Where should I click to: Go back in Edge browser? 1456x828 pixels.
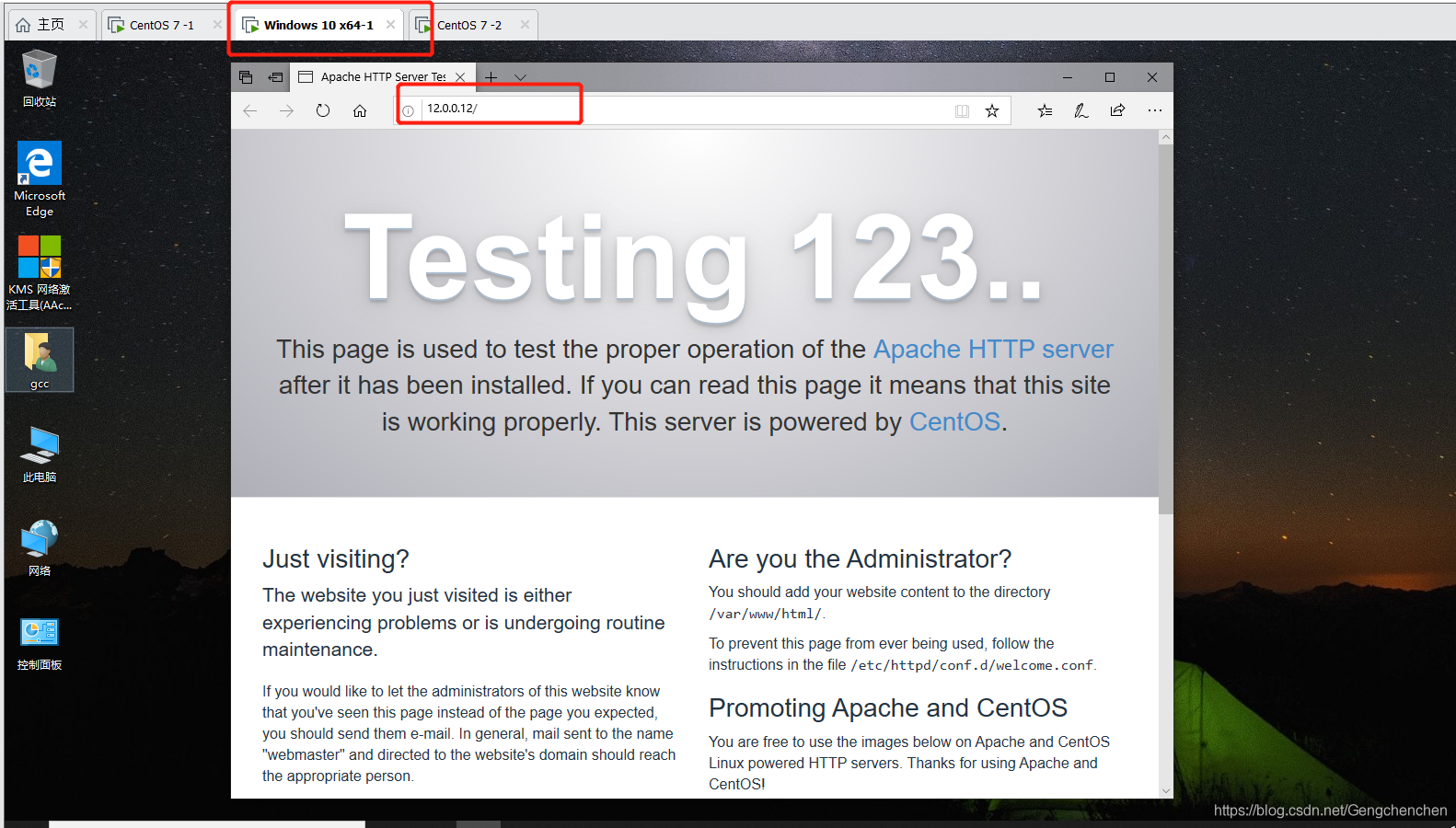point(250,110)
